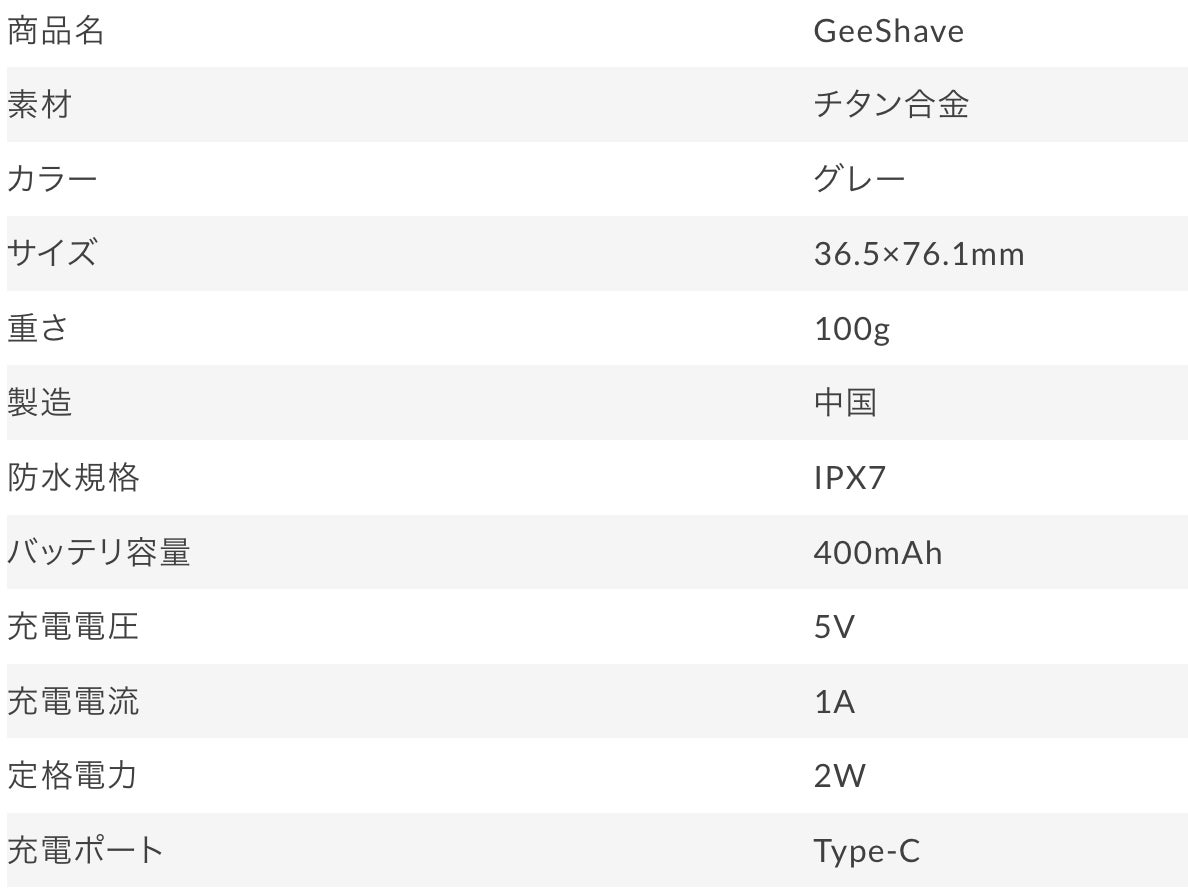Click the 防水規格 label
Viewport: 1188px width, 888px height.
pyautogui.click(x=73, y=477)
